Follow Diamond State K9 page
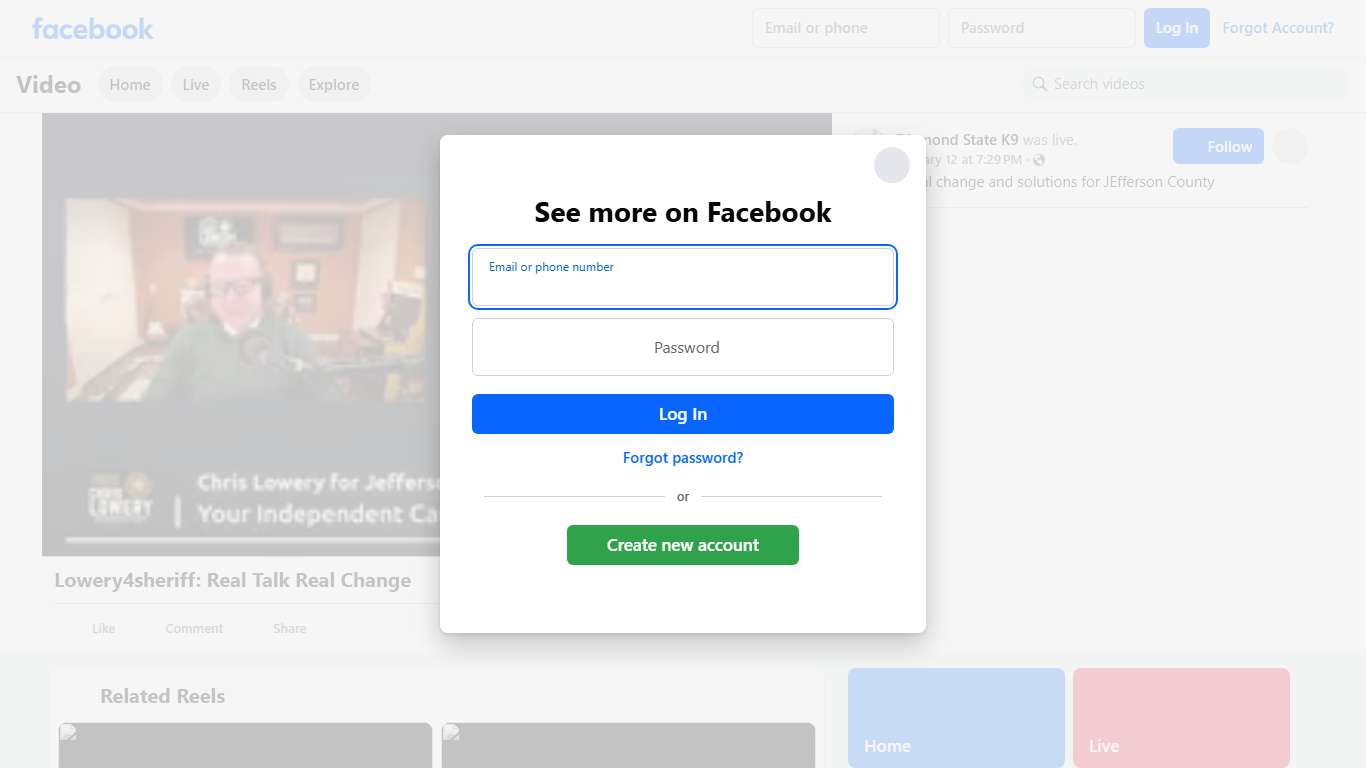The image size is (1366, 768). tap(1218, 147)
